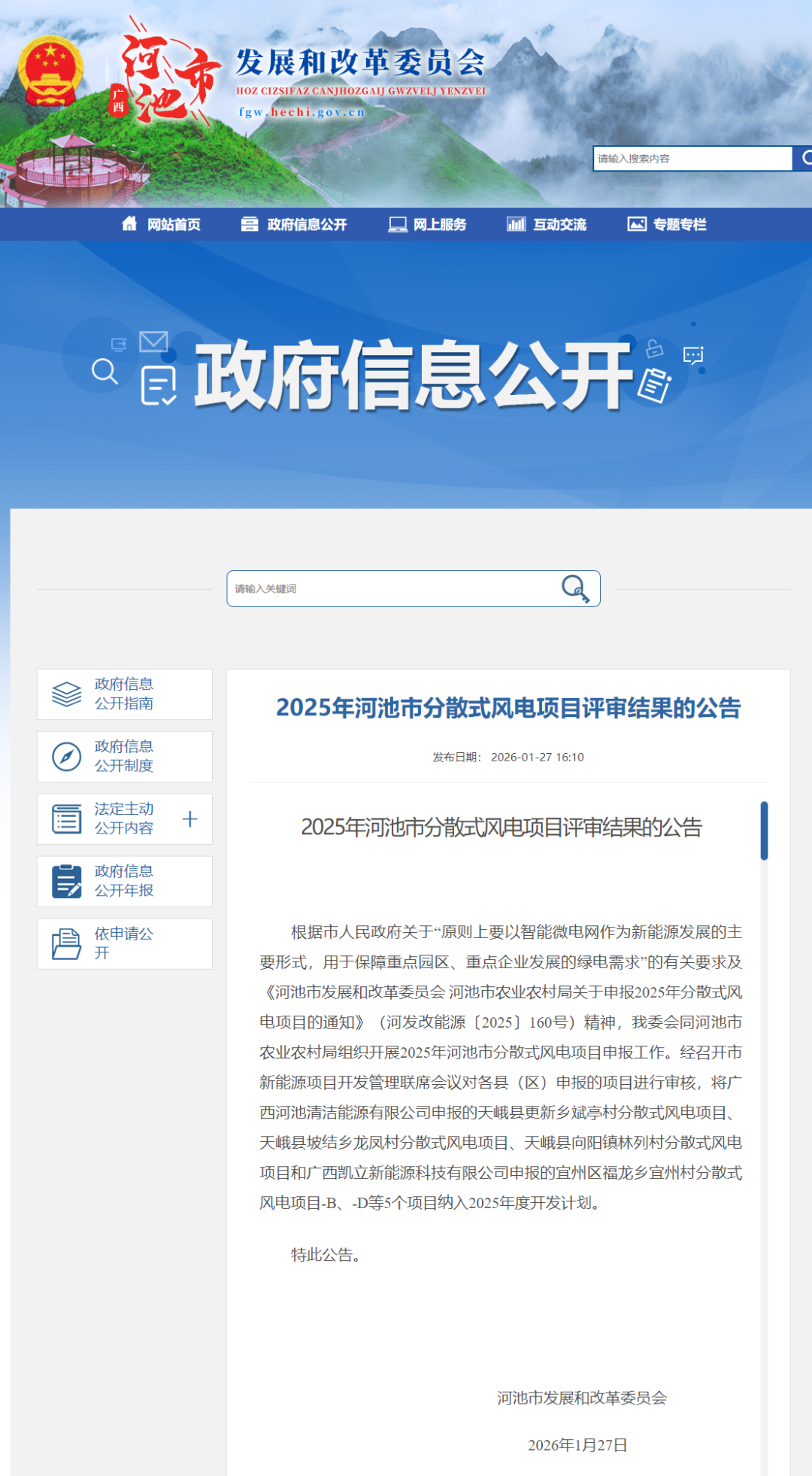Click the article's blue vertical scrollbar
Image resolution: width=812 pixels, height=1476 pixels.
tap(764, 831)
